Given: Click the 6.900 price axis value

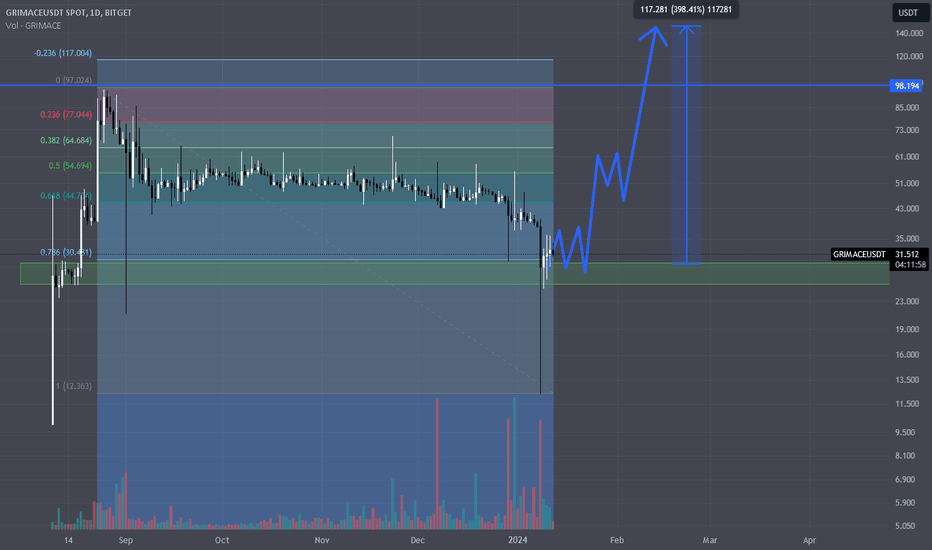Looking at the screenshot, I should (905, 479).
